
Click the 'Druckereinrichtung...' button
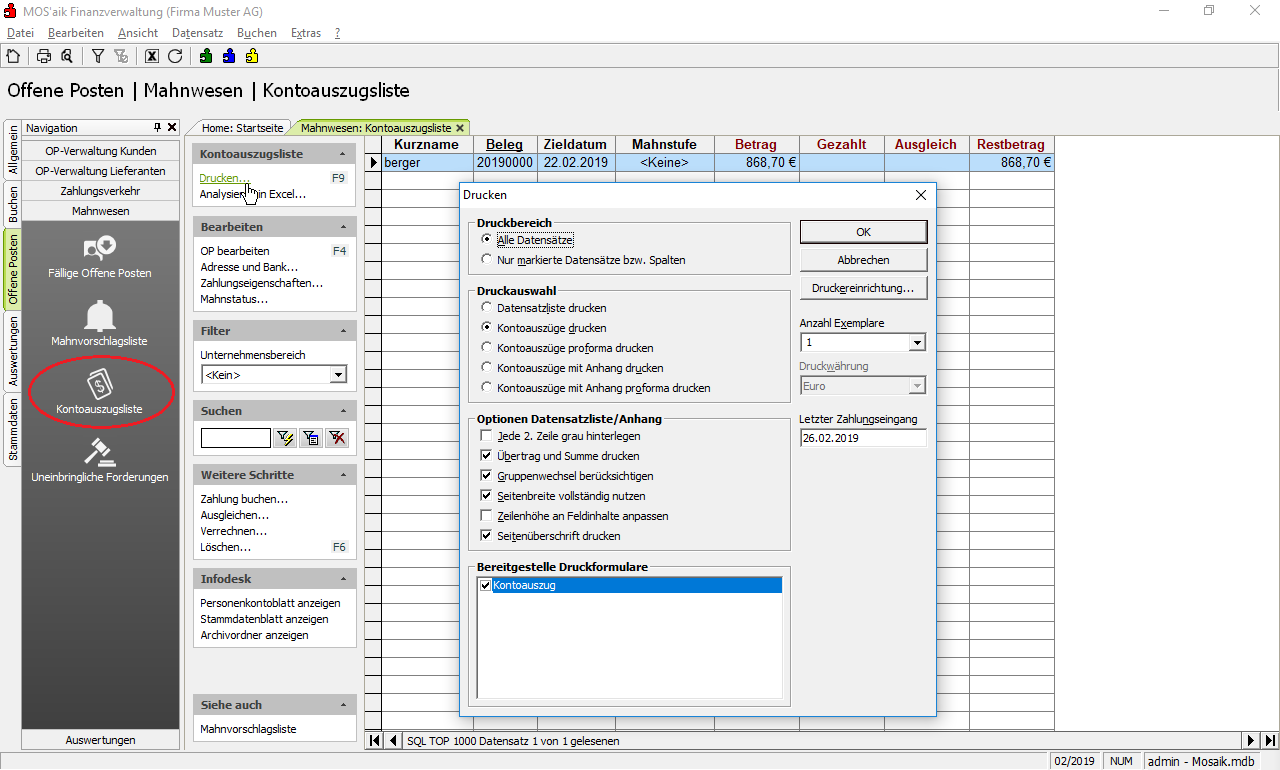(863, 288)
